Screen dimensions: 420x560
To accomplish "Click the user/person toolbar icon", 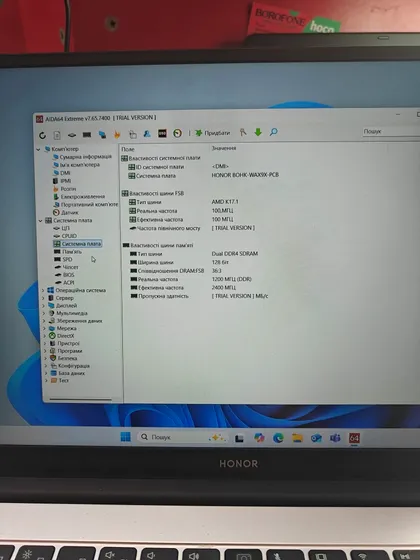I will click(x=147, y=134).
